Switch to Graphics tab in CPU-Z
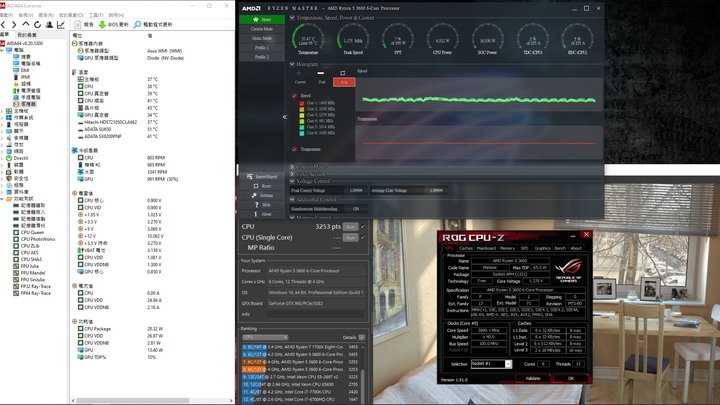Viewport: 720px width, 405px height. point(542,248)
